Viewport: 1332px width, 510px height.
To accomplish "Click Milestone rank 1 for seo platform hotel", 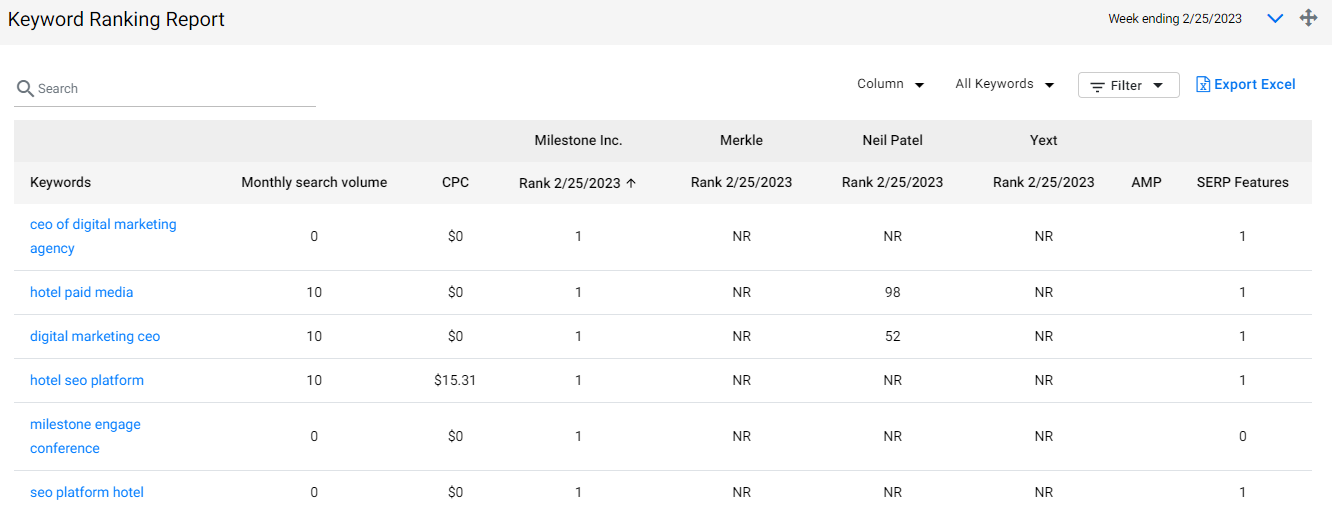I will click(x=578, y=493).
